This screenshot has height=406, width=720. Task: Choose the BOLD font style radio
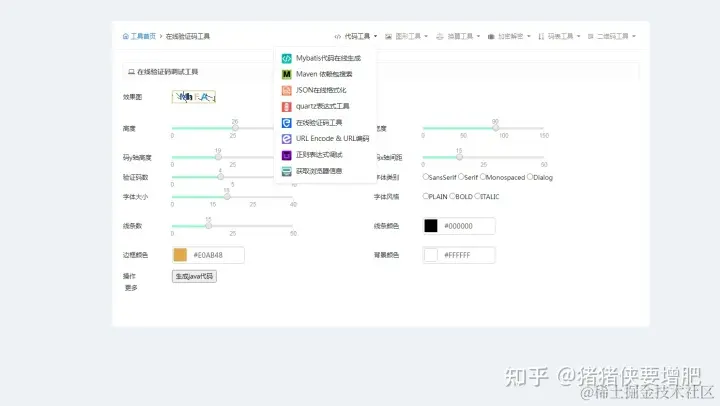[452, 196]
